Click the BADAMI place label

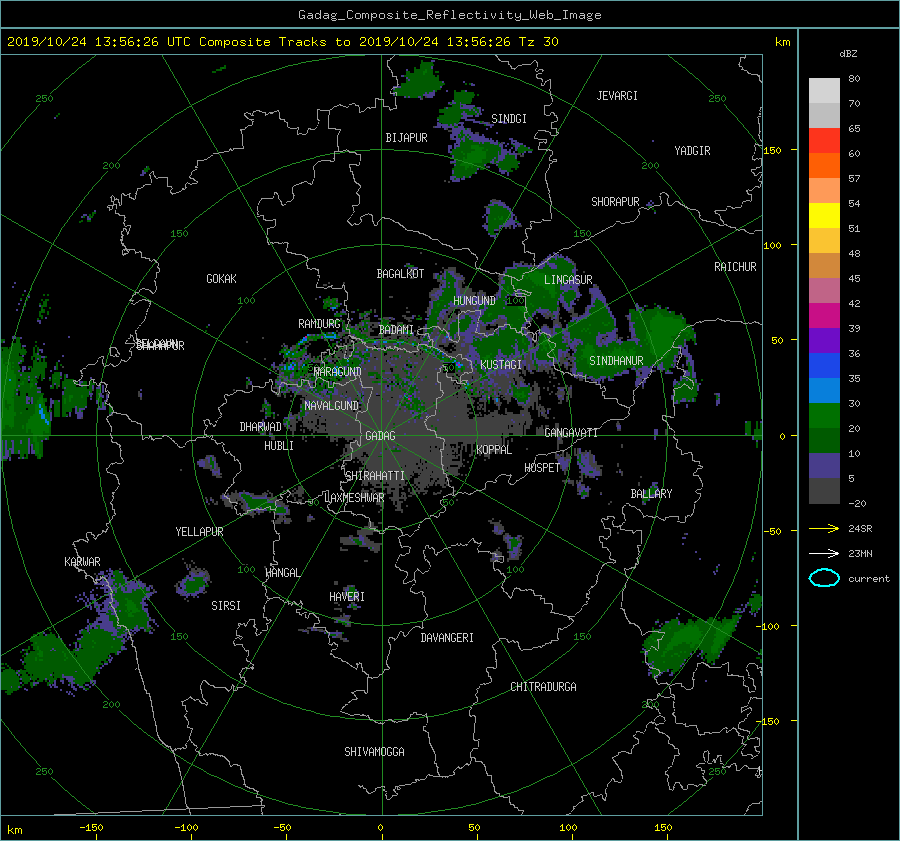tap(396, 330)
